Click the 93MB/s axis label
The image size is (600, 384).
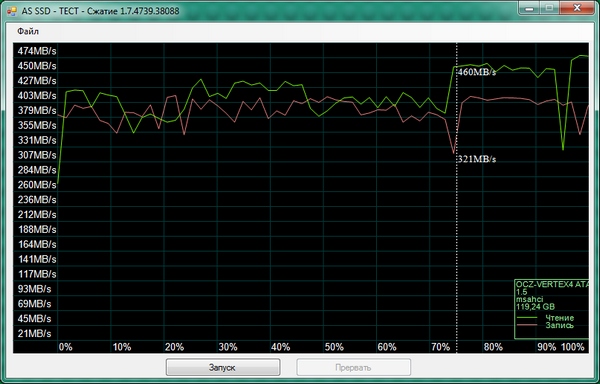(x=34, y=289)
